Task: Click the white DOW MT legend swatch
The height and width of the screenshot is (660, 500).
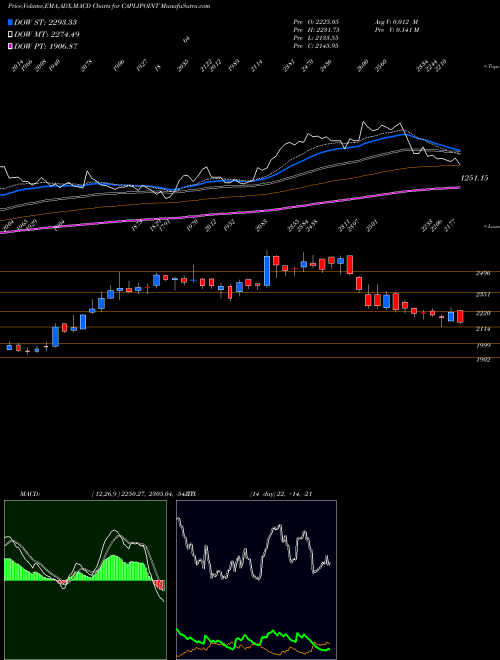Action: point(10,34)
